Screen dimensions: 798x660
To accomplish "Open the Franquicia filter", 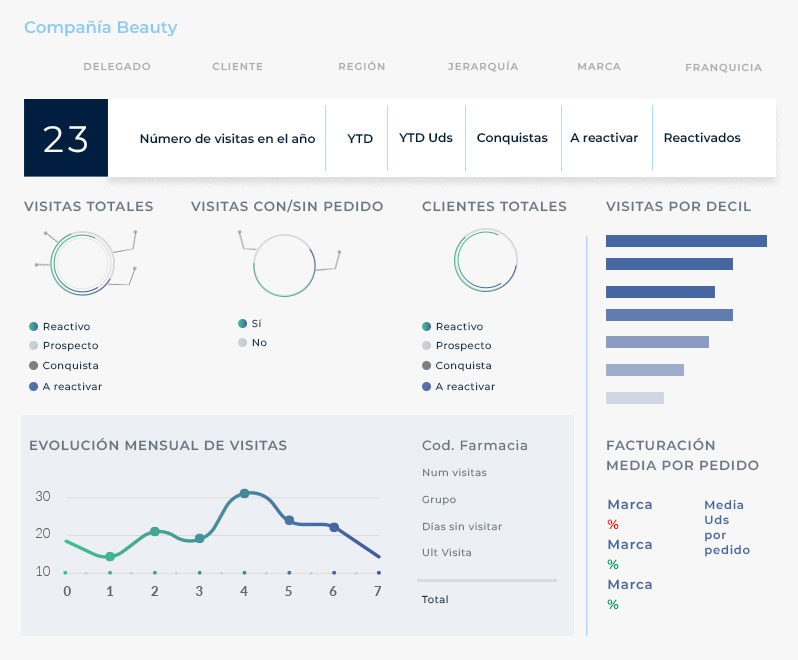I will (x=723, y=67).
